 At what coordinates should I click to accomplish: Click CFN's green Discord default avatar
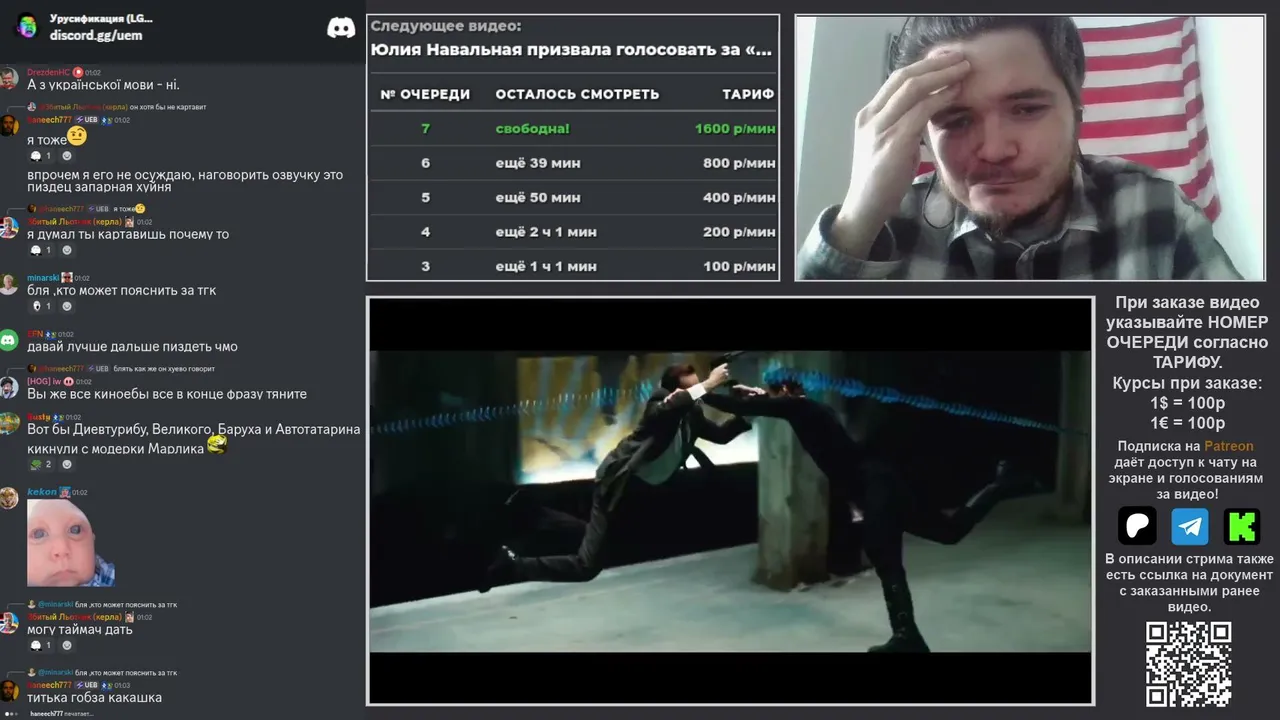click(x=9, y=340)
